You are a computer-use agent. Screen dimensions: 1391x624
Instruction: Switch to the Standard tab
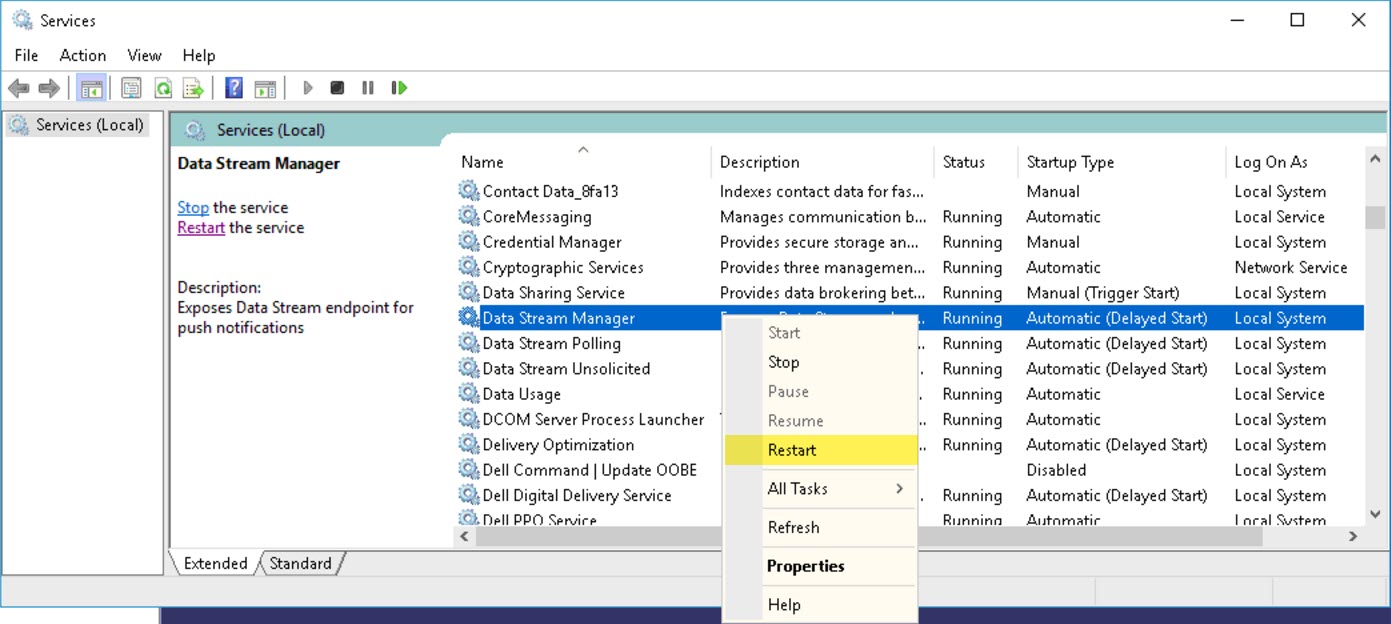(x=300, y=563)
